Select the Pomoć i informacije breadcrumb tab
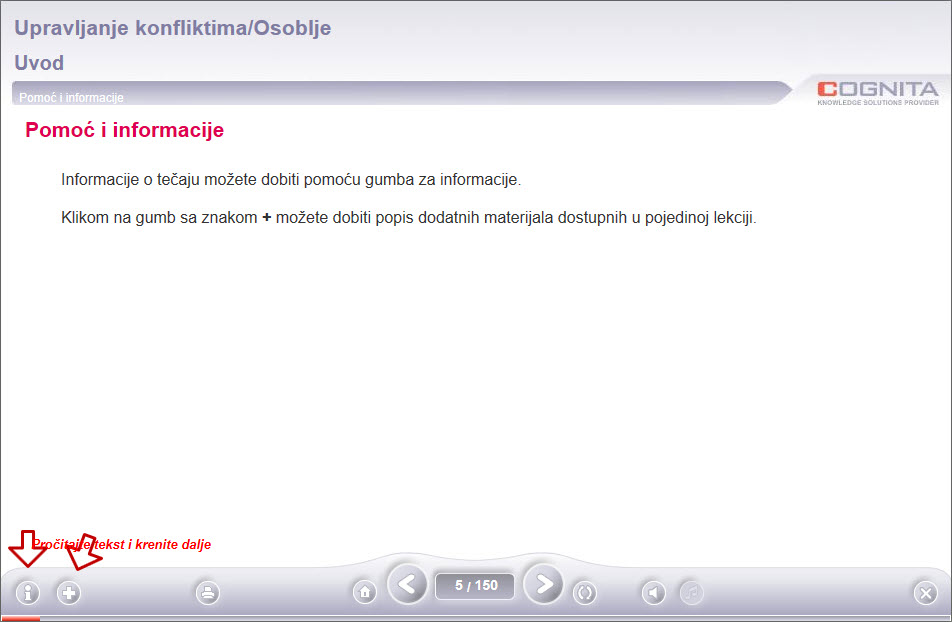Image resolution: width=952 pixels, height=622 pixels. point(71,98)
